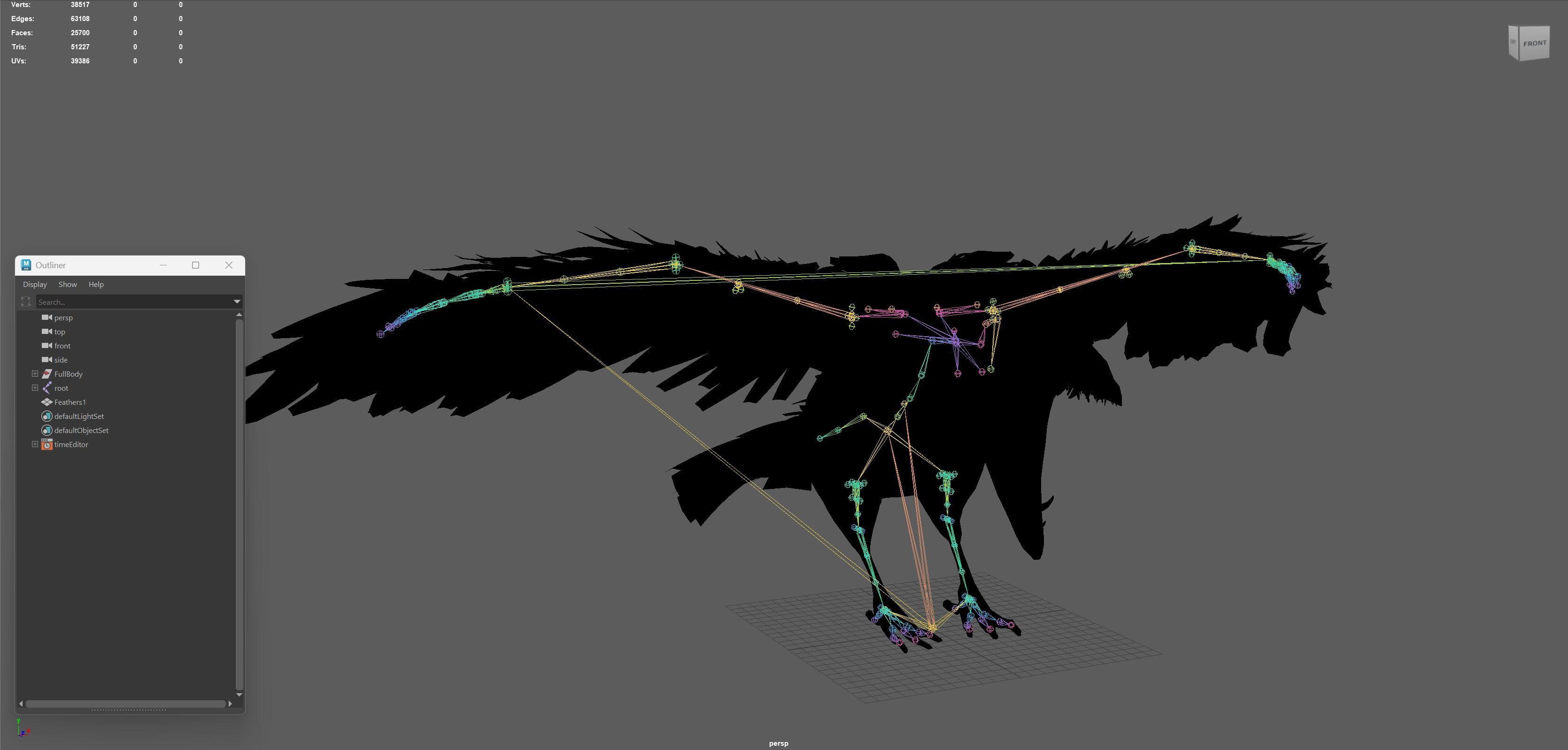Close the Outliner window

[x=229, y=265]
